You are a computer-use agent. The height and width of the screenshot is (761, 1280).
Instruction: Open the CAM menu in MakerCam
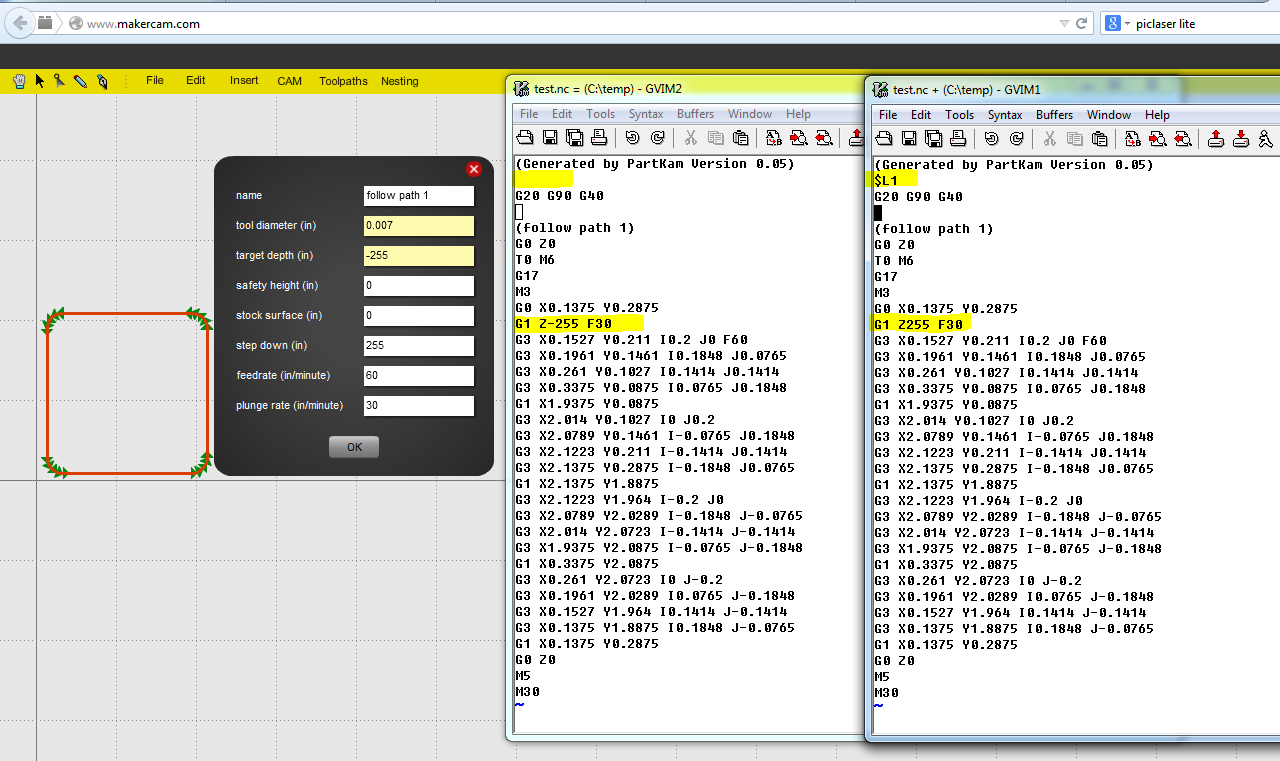coord(290,81)
